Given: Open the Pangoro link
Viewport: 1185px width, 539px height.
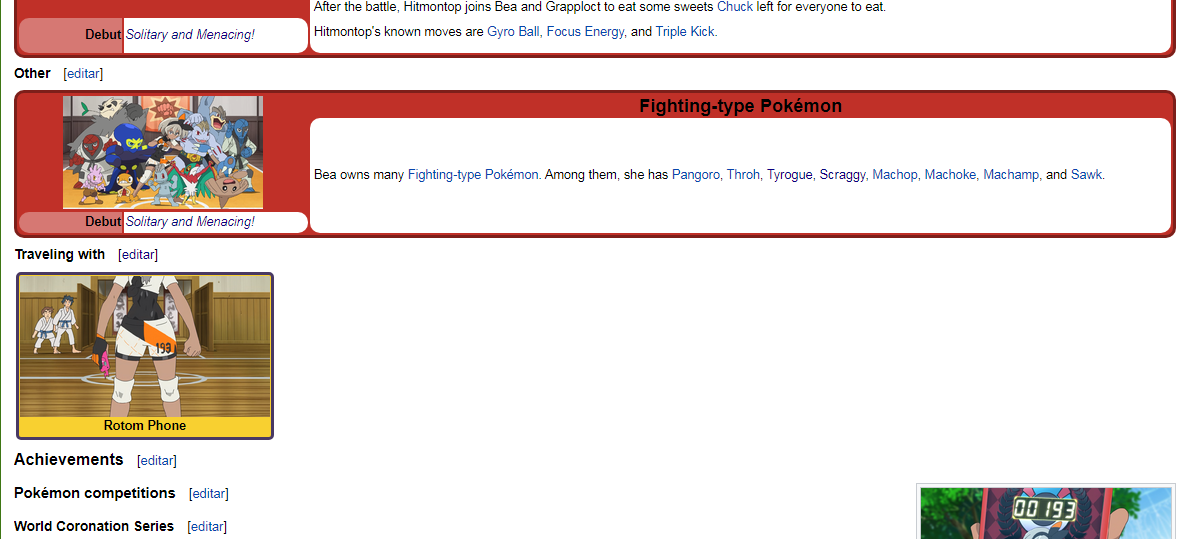Looking at the screenshot, I should click(696, 175).
